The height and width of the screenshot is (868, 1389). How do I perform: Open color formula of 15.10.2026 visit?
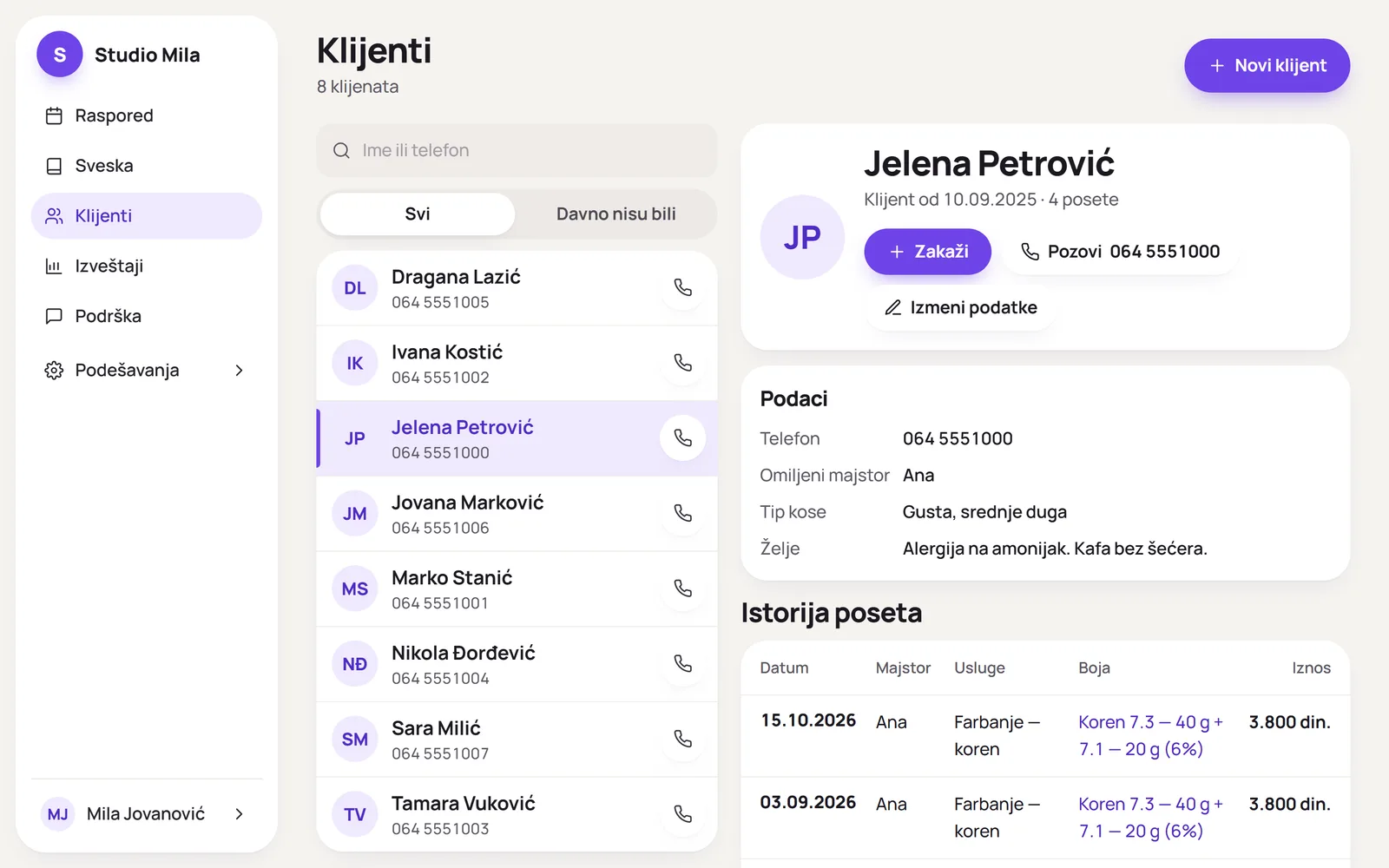(x=1150, y=735)
